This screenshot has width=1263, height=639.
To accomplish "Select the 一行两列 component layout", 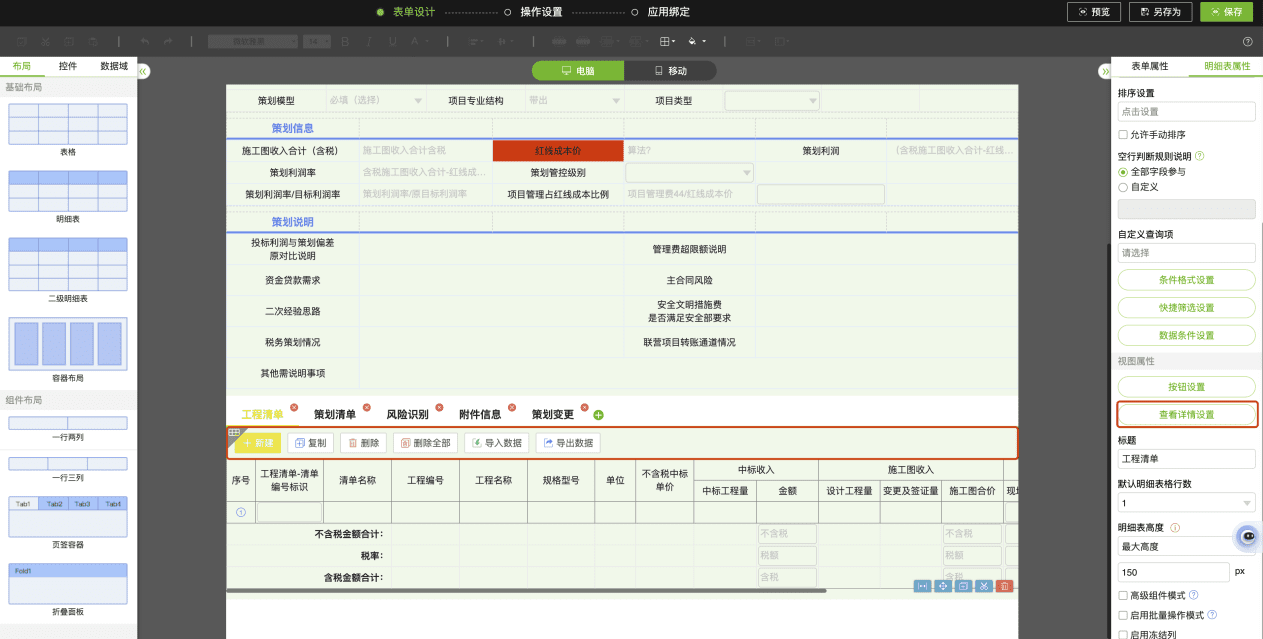I will pyautogui.click(x=68, y=423).
